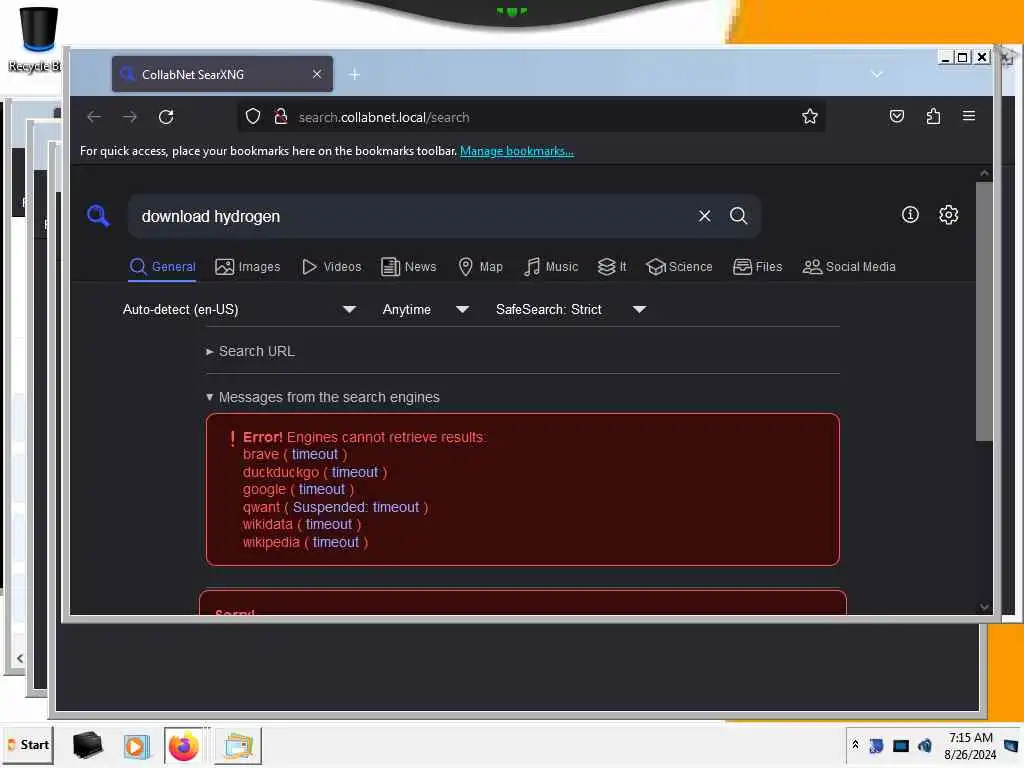Go forward using browser forward arrow
The width and height of the screenshot is (1024, 768).
click(x=130, y=117)
